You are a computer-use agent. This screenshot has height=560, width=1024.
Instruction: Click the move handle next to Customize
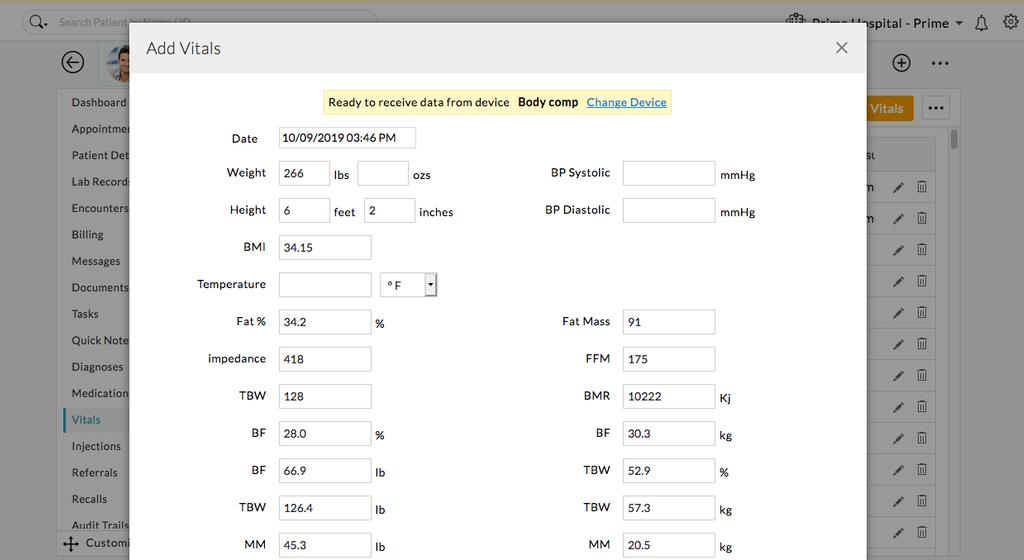click(x=71, y=543)
